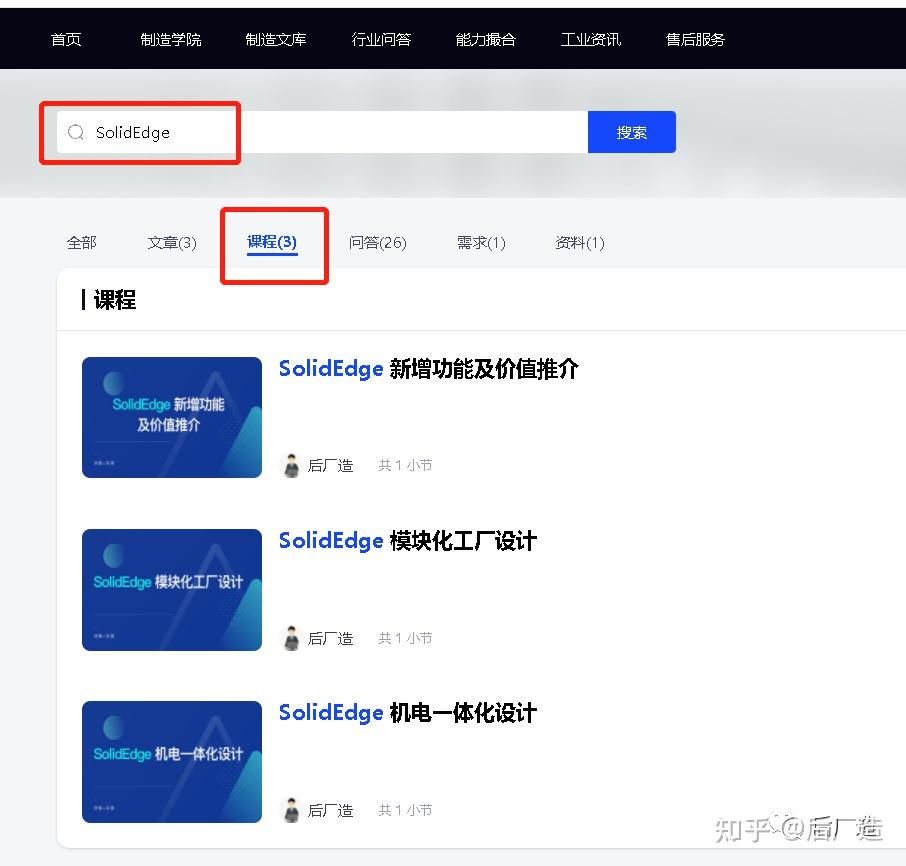
Task: Click the 后厂造 avatar on the first course
Action: point(291,464)
